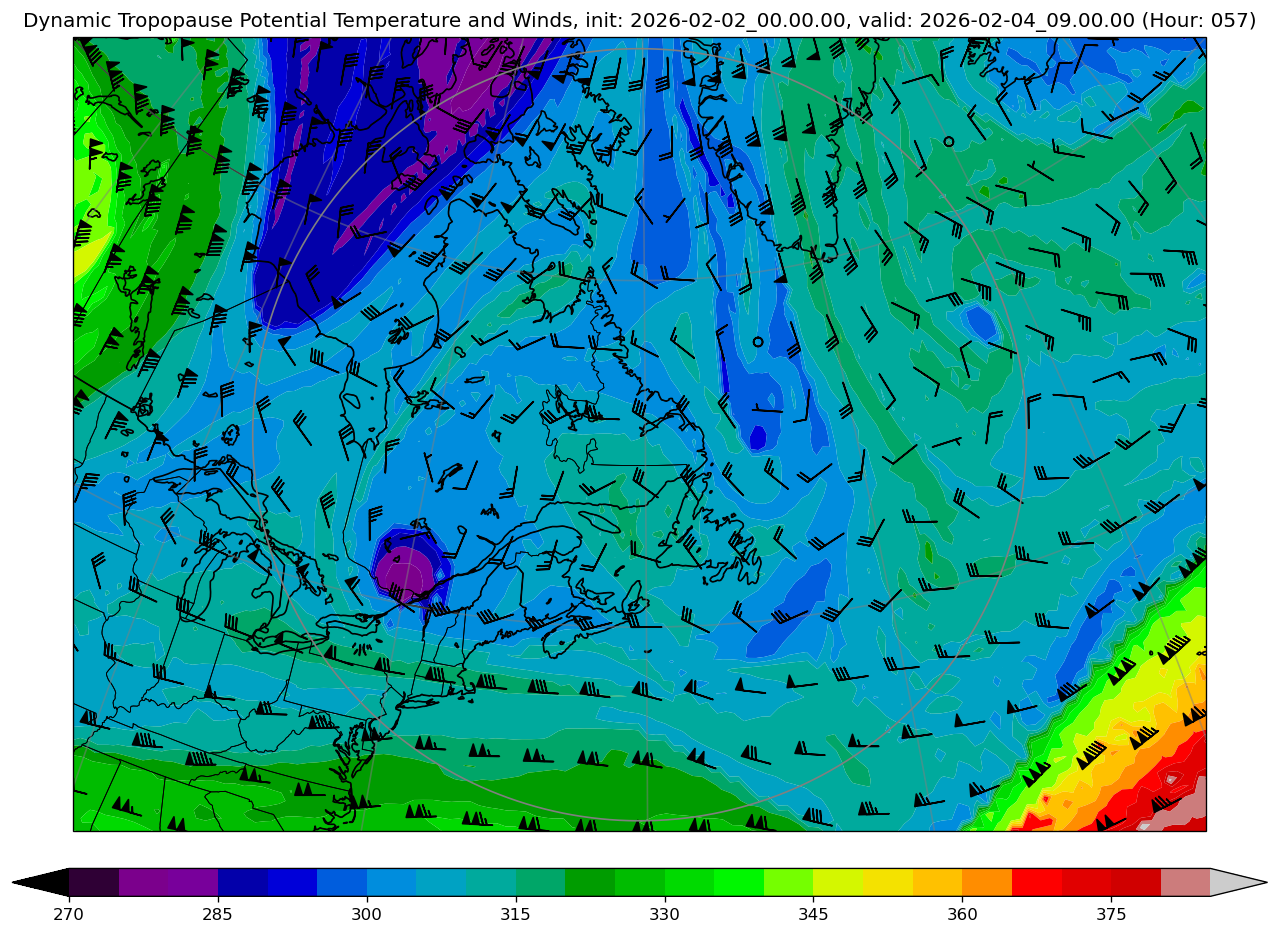1279x935 pixels.
Task: Click the black left colorbar extension arrow
Action: coord(42,882)
